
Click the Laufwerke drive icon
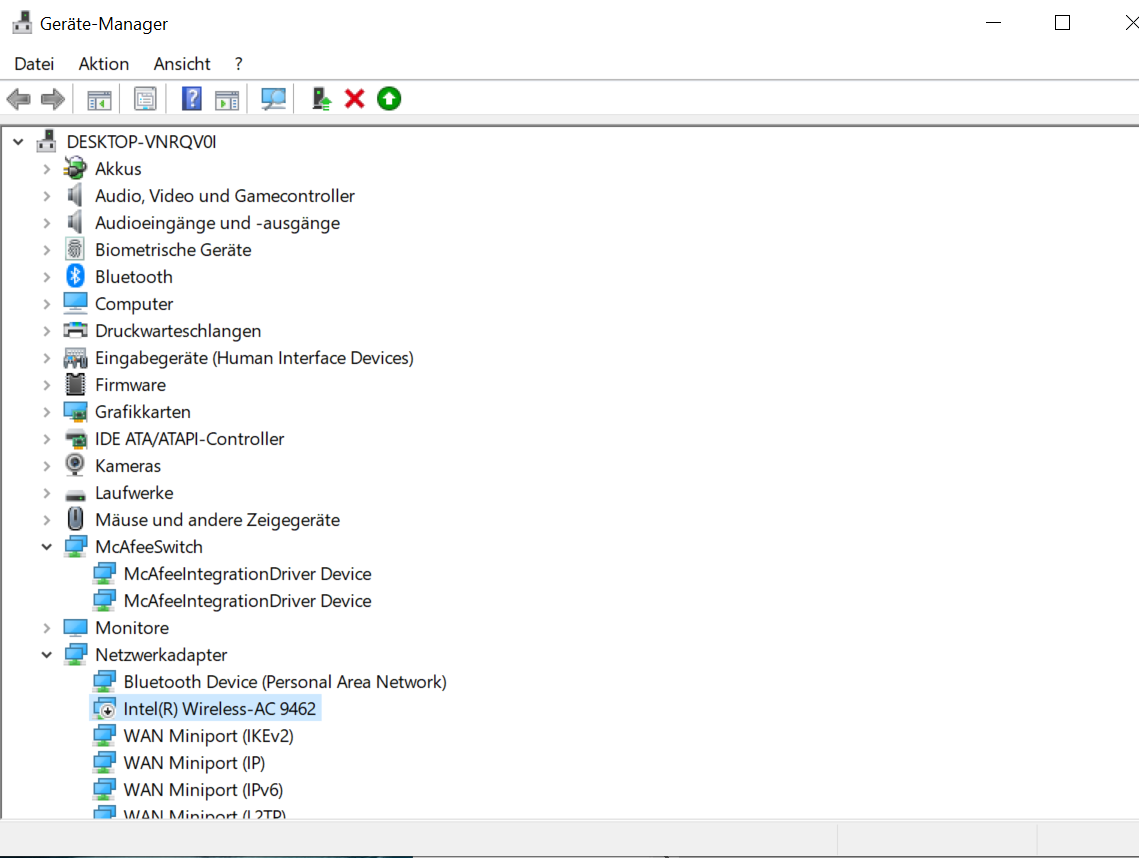[75, 495]
